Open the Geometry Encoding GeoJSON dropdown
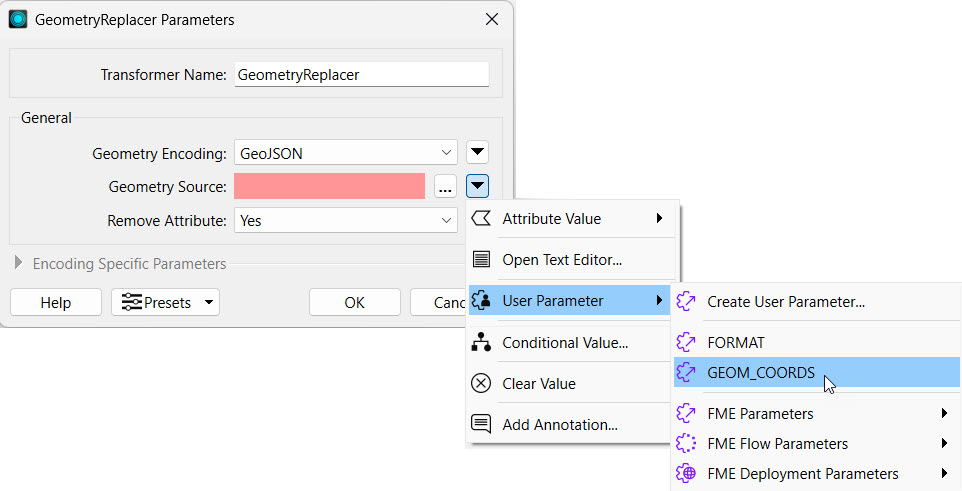This screenshot has height=491, width=962. coord(345,153)
